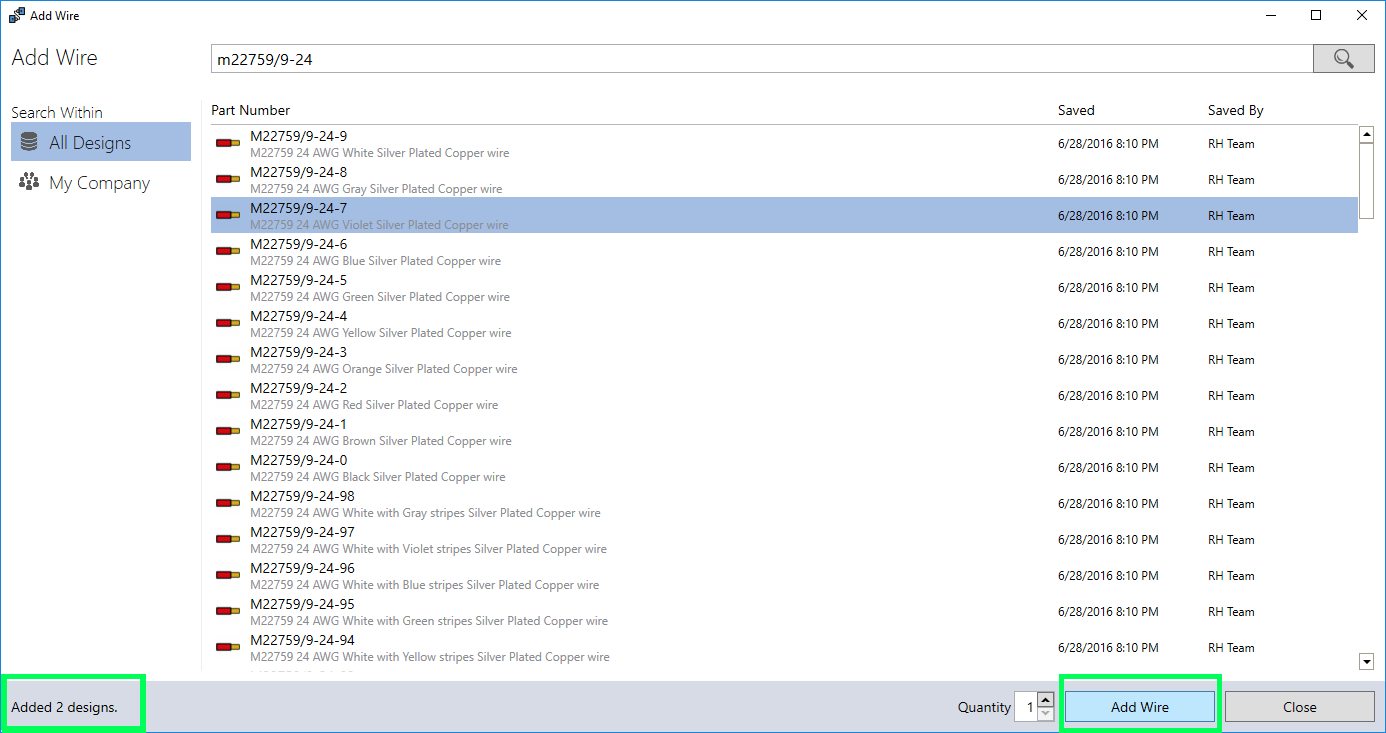Click the list scrollbar up arrow

[1367, 134]
